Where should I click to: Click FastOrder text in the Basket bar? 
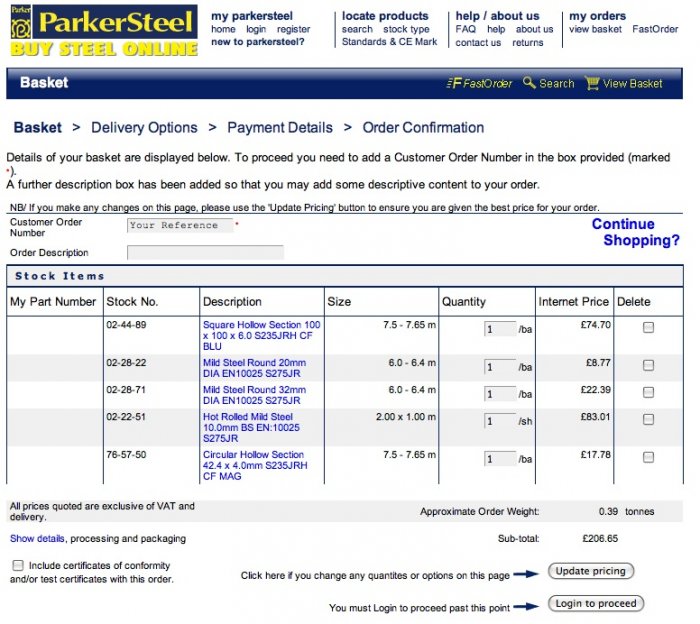click(488, 83)
